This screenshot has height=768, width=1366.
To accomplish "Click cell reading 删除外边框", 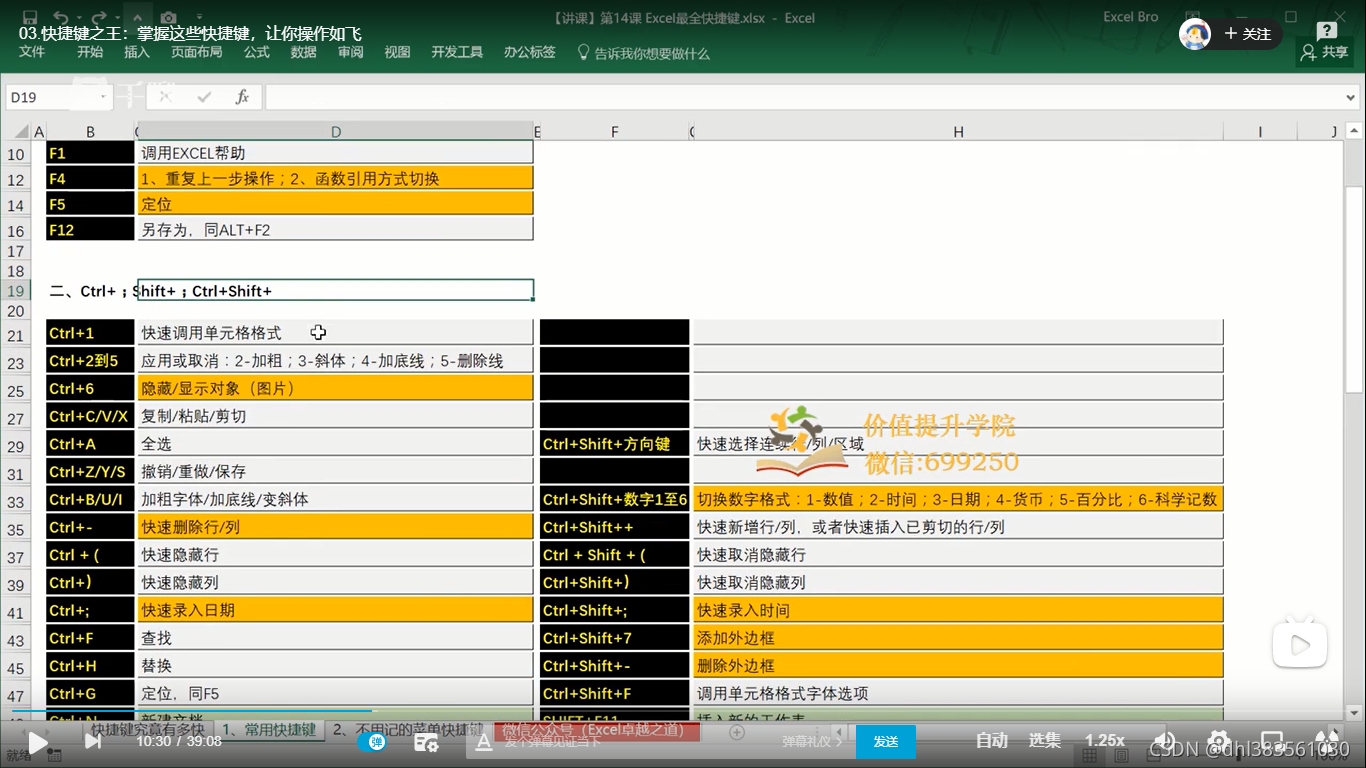I will click(x=958, y=665).
